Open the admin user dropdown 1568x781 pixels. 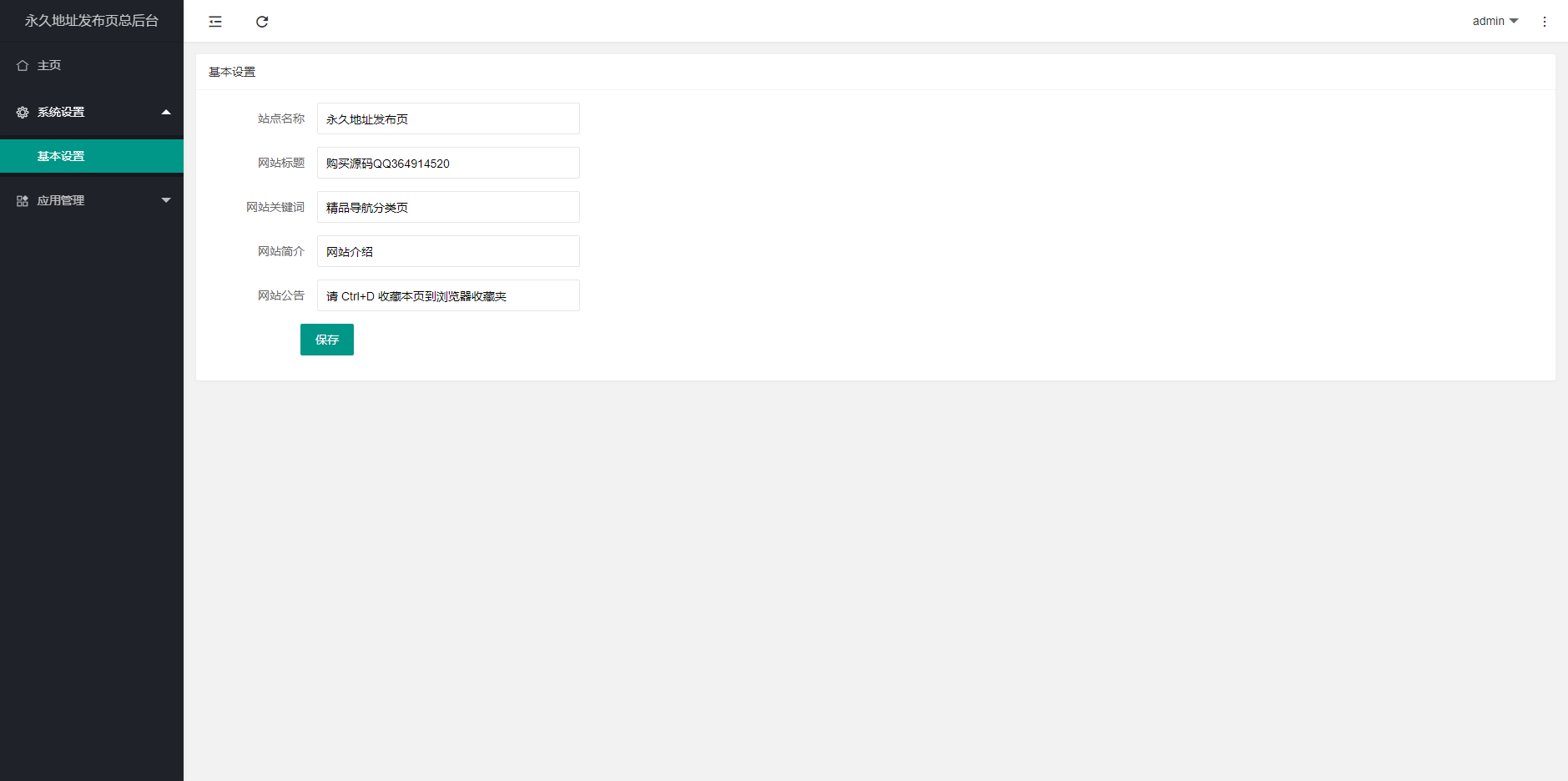1495,22
